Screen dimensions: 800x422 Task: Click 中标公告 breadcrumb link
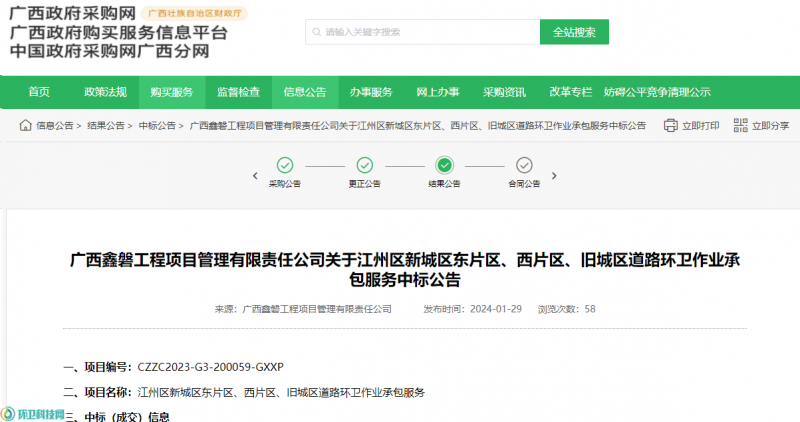point(157,126)
